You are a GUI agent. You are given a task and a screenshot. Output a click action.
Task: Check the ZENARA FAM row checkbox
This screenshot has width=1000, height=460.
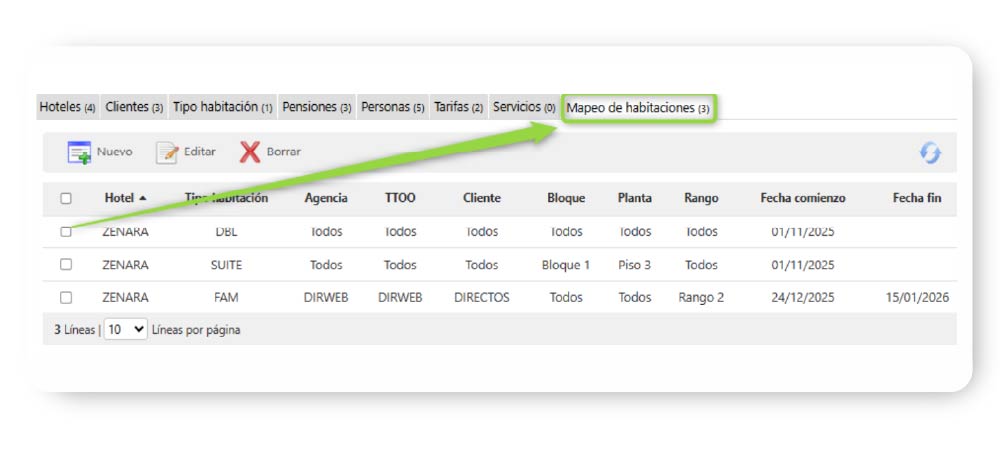point(66,297)
